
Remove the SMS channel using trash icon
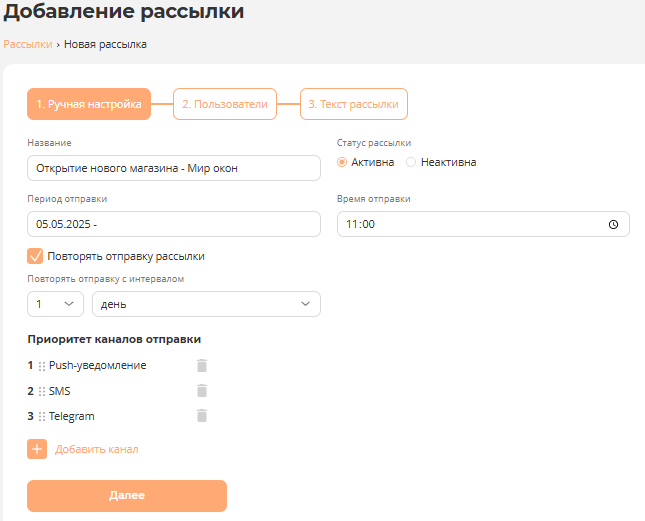201,391
